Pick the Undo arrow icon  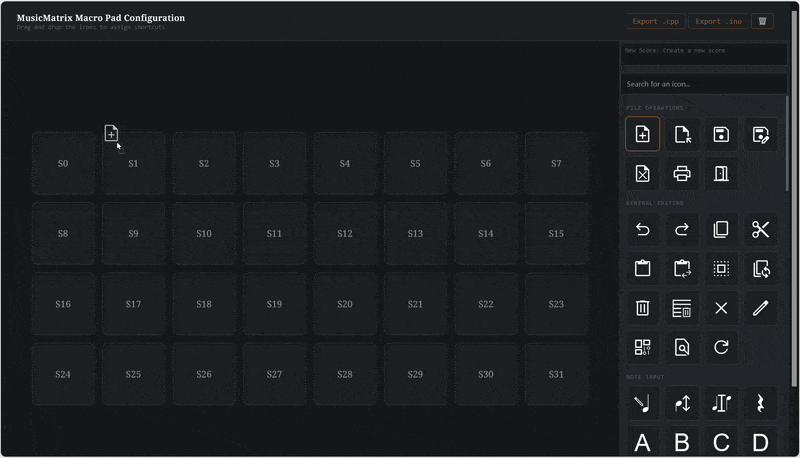click(x=642, y=230)
